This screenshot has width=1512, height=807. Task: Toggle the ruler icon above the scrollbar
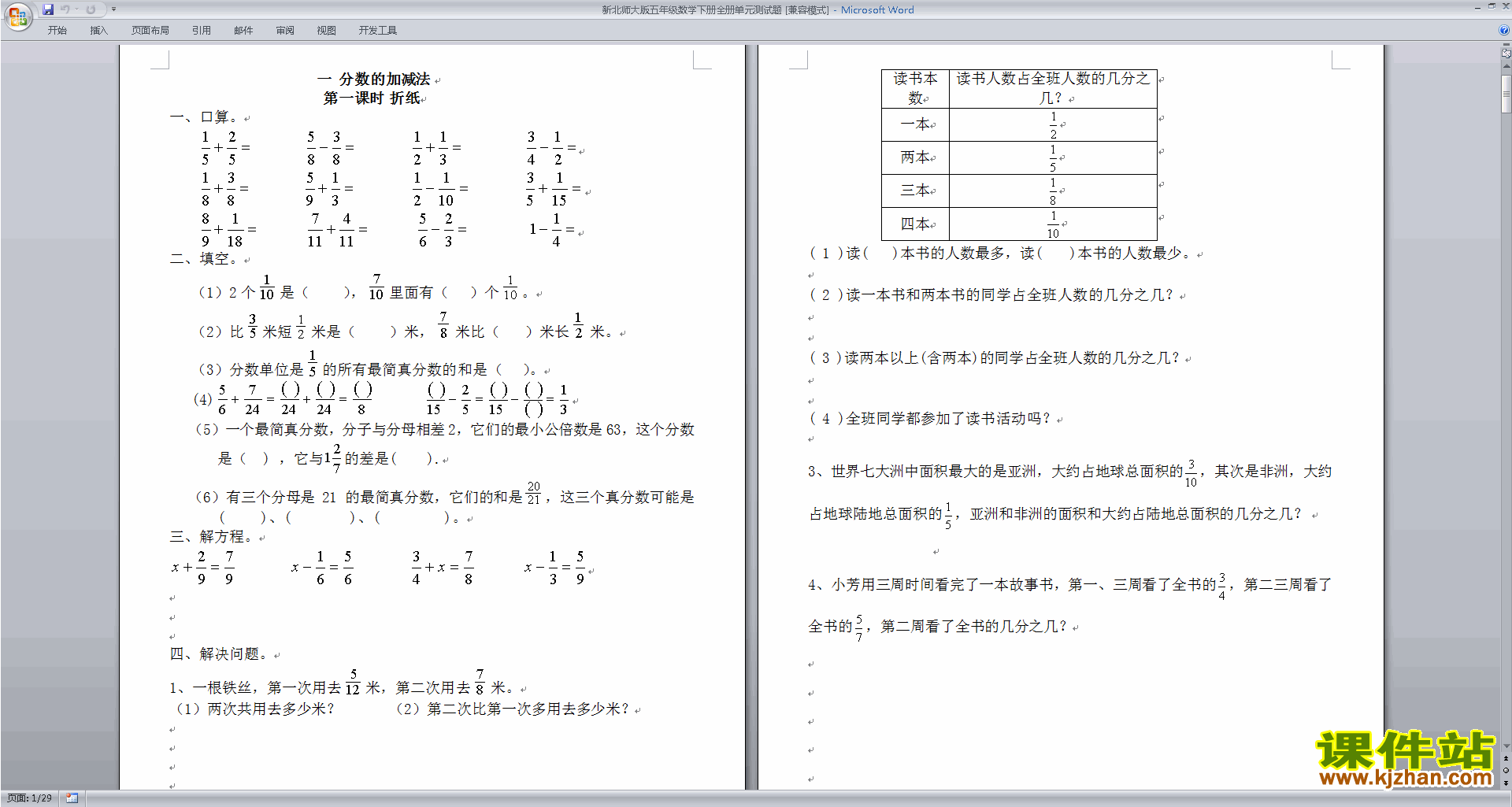[1506, 53]
